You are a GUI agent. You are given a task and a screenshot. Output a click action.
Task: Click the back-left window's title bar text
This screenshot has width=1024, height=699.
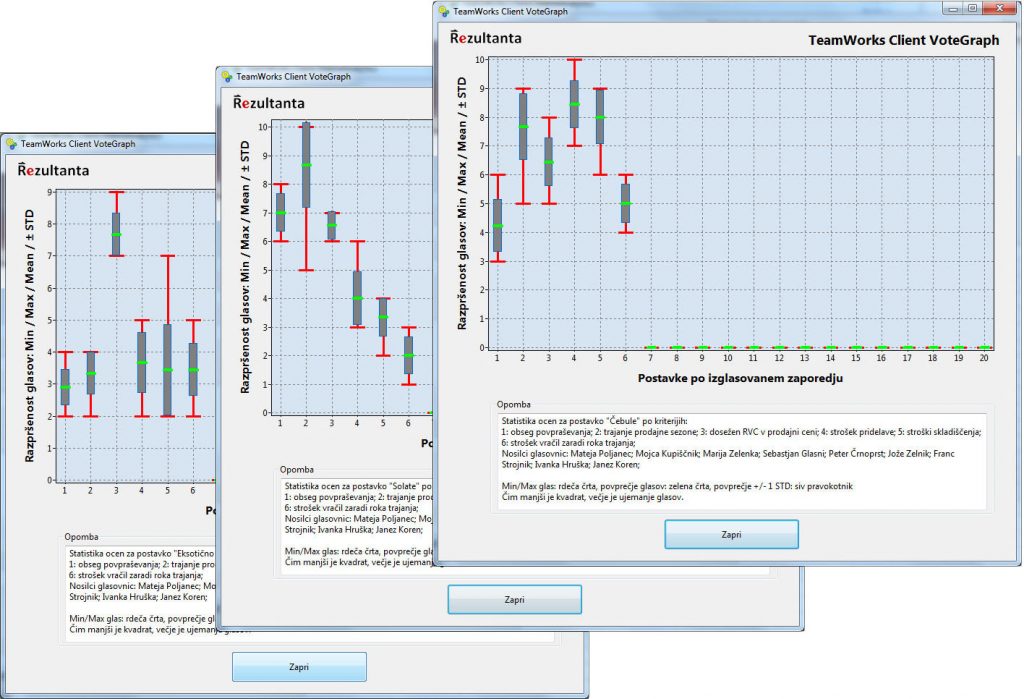click(78, 144)
